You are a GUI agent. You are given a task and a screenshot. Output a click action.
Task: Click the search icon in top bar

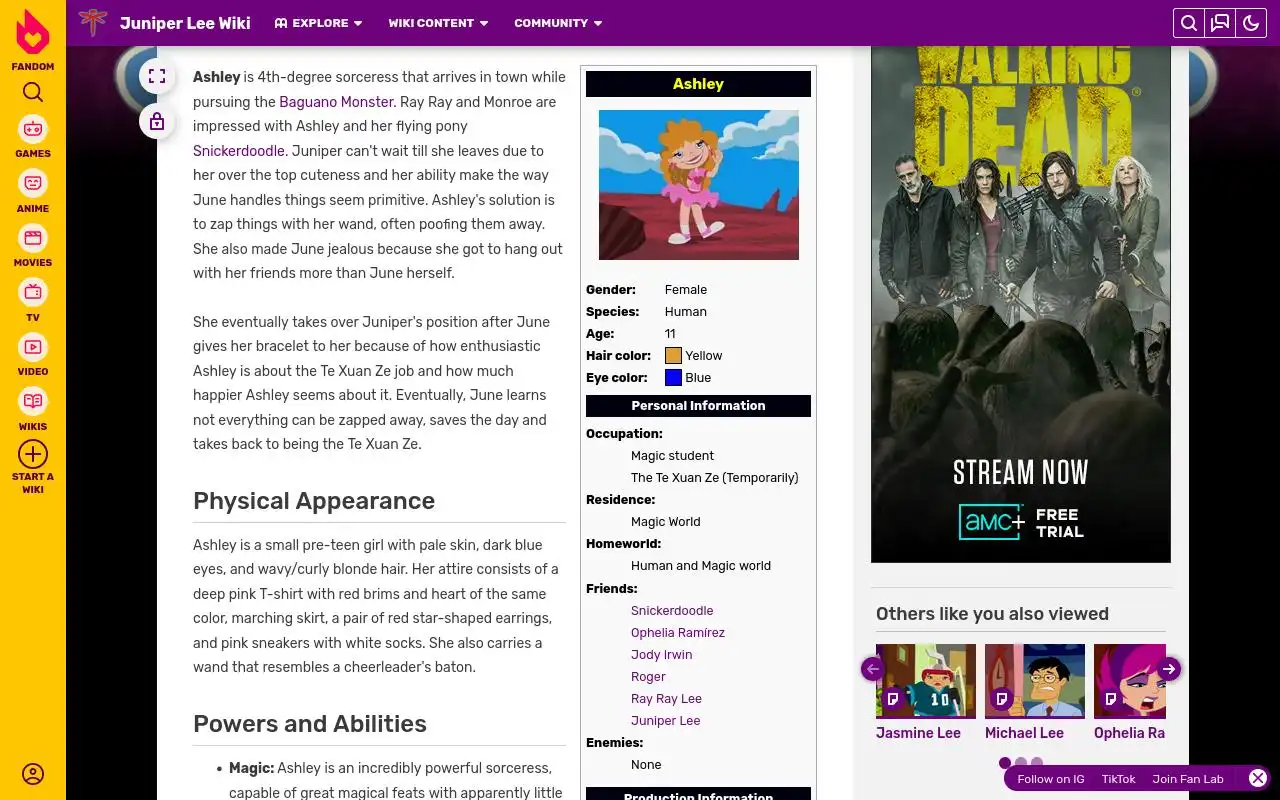(x=1189, y=23)
